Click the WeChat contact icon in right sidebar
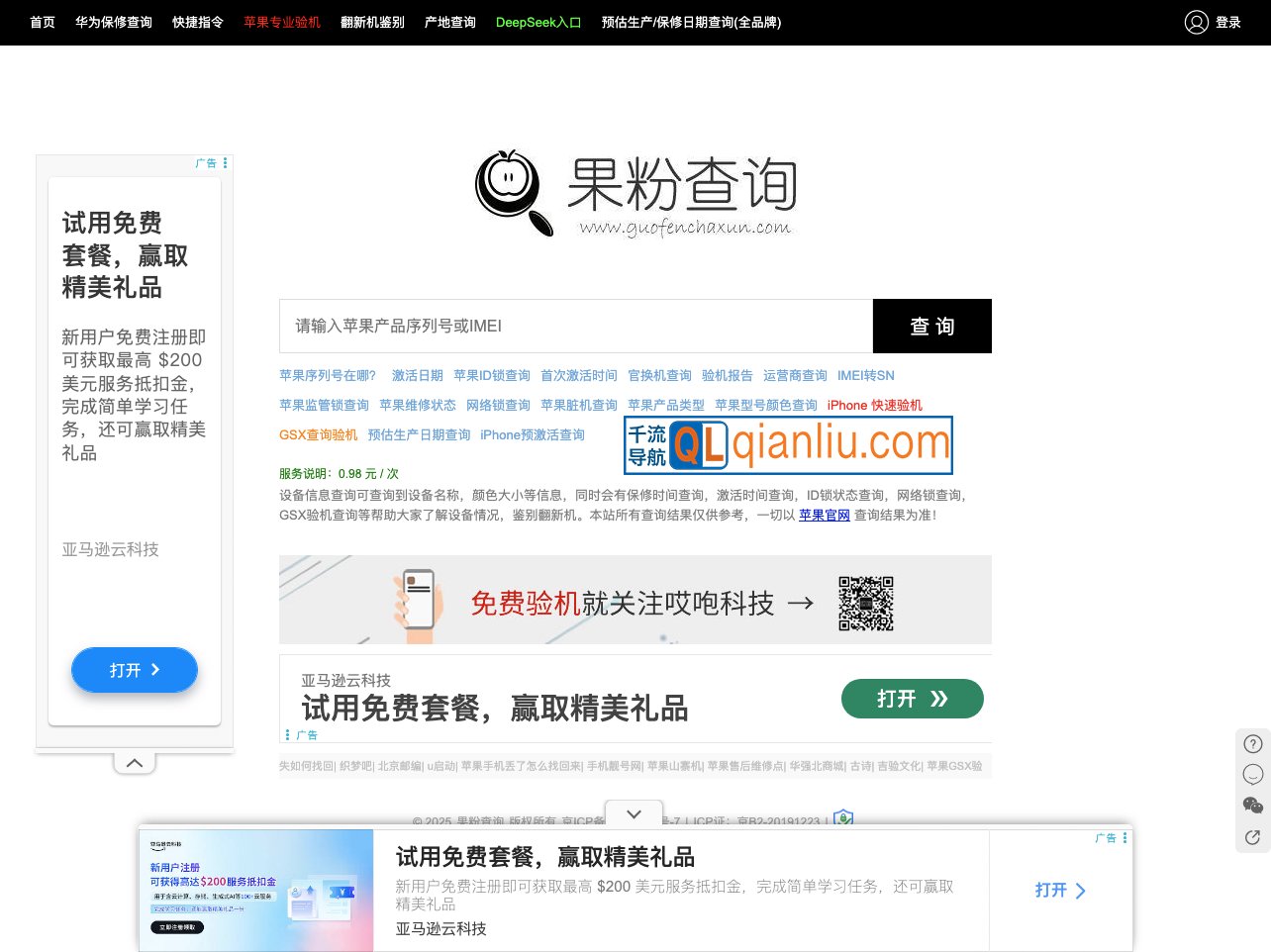 (x=1251, y=806)
